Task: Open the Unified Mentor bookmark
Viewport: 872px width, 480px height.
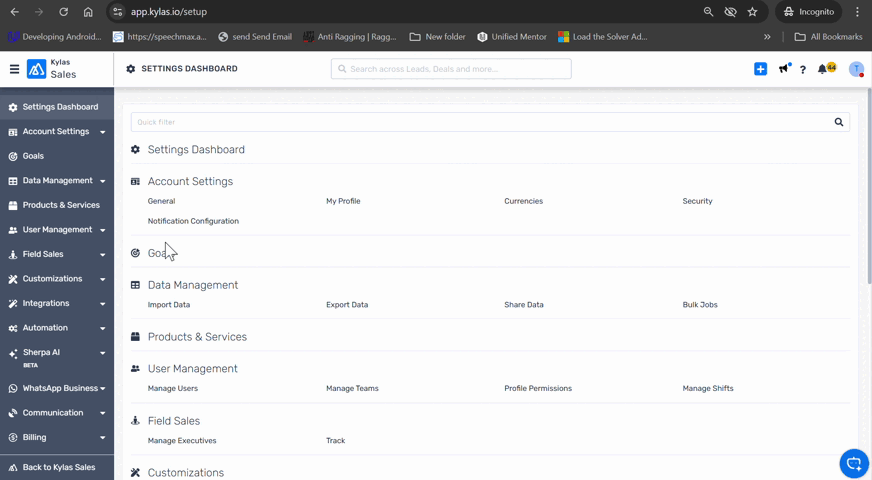Action: point(512,37)
